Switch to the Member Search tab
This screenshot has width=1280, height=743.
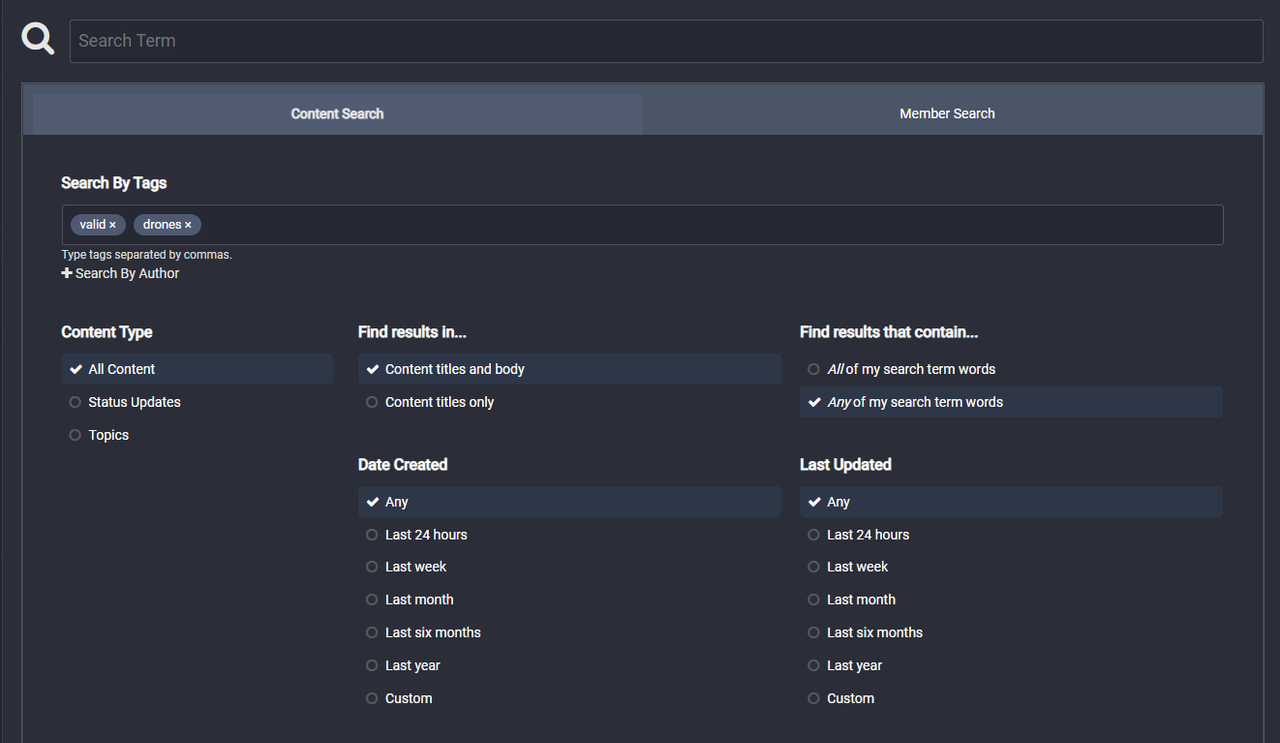click(946, 114)
